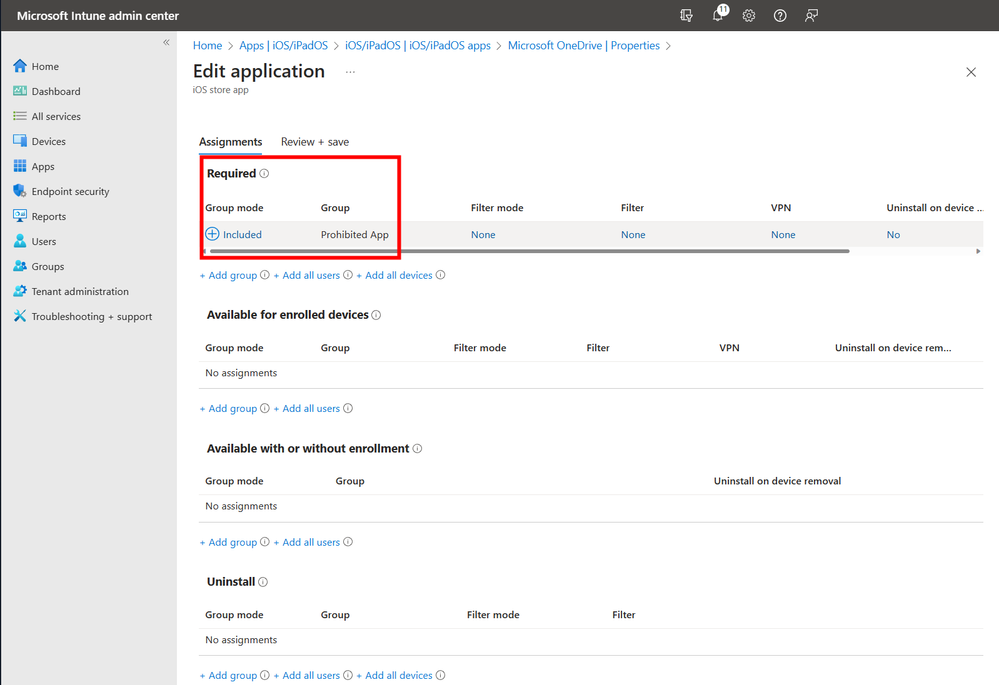Click the Included group mode link

click(242, 234)
